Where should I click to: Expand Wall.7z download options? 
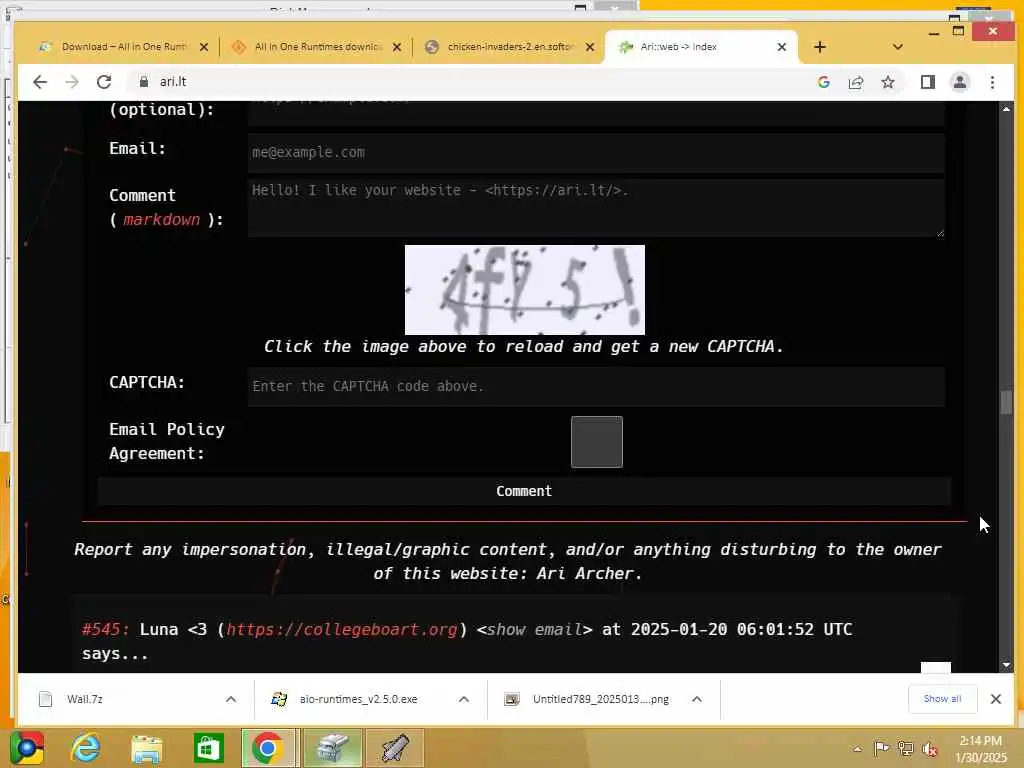pos(231,699)
